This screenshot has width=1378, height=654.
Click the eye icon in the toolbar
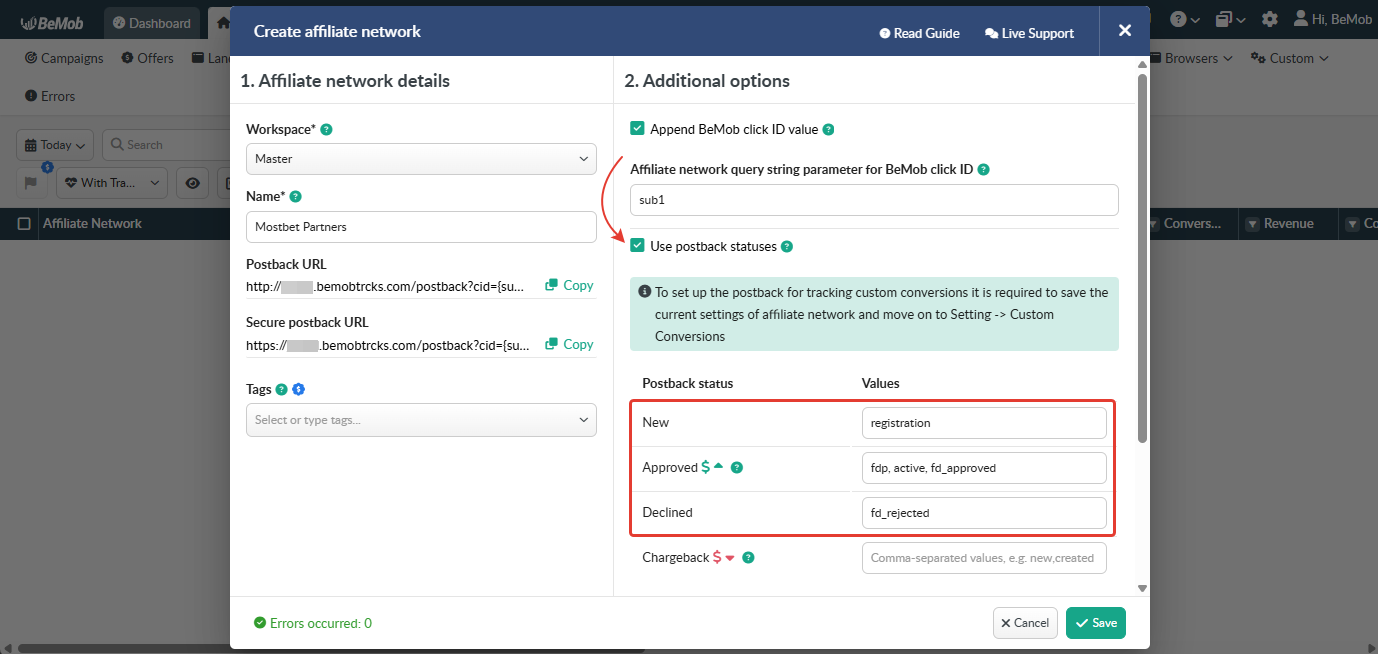[192, 183]
